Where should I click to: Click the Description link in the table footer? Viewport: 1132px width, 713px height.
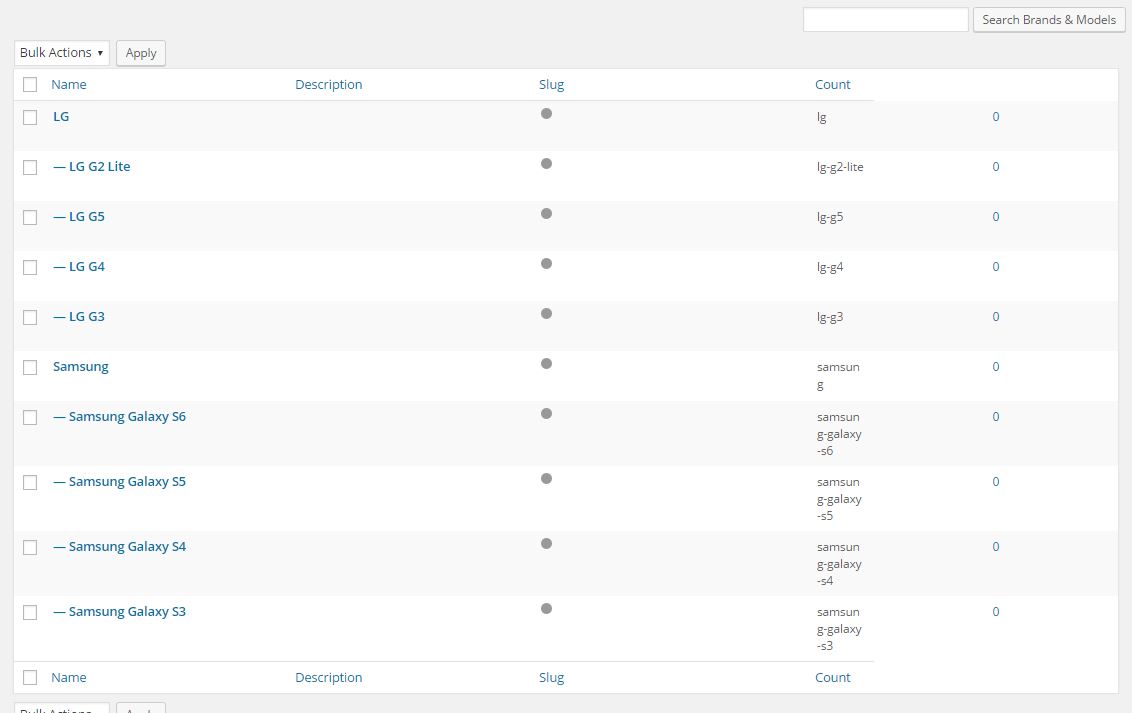coord(328,678)
